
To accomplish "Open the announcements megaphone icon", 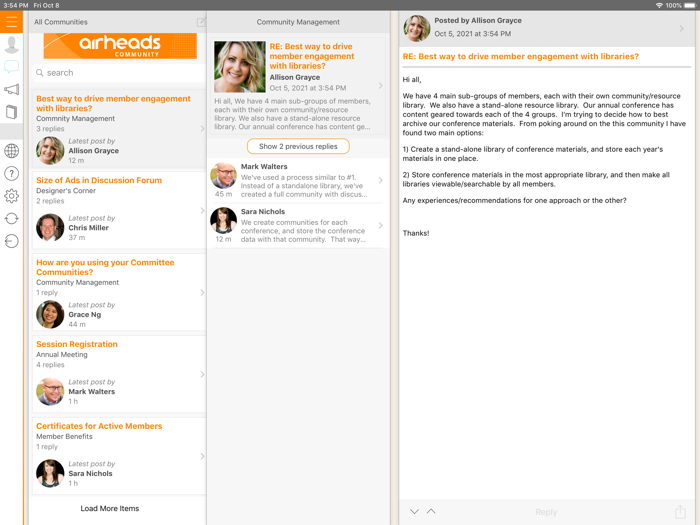I will pyautogui.click(x=11, y=89).
